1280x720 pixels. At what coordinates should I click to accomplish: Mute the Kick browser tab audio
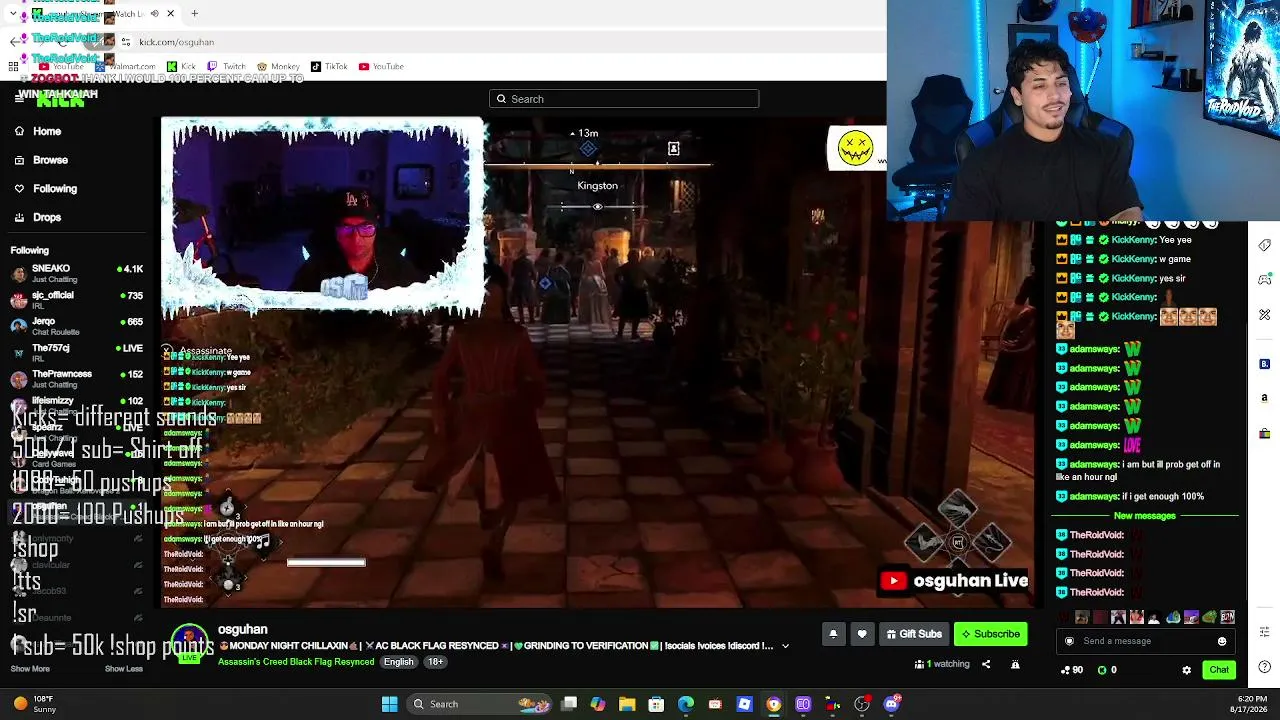click(x=155, y=14)
